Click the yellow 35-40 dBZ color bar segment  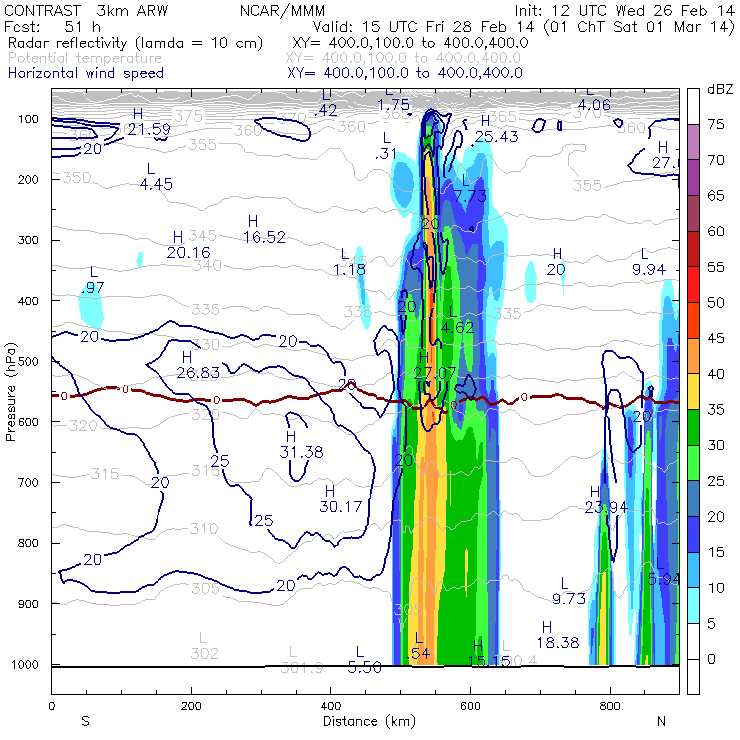pyautogui.click(x=693, y=392)
